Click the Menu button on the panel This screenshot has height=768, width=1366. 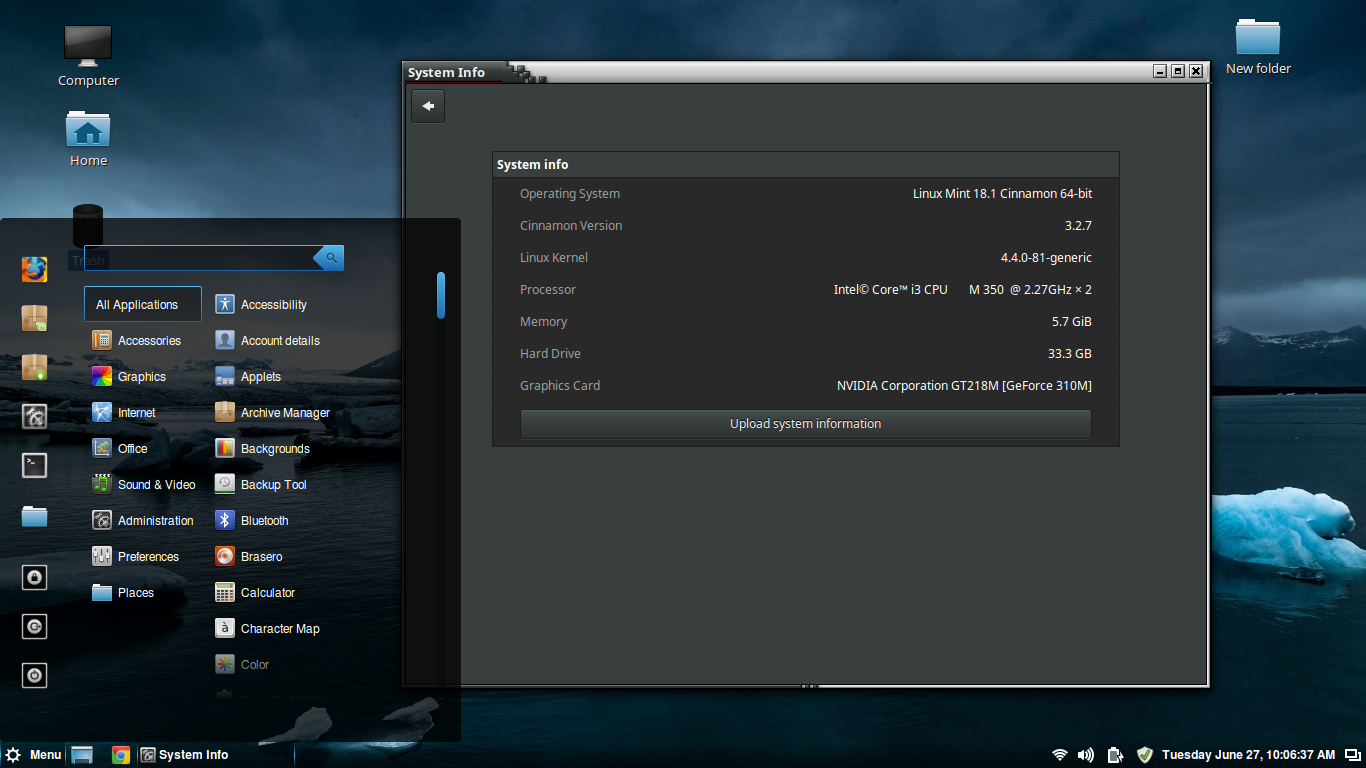click(x=33, y=755)
